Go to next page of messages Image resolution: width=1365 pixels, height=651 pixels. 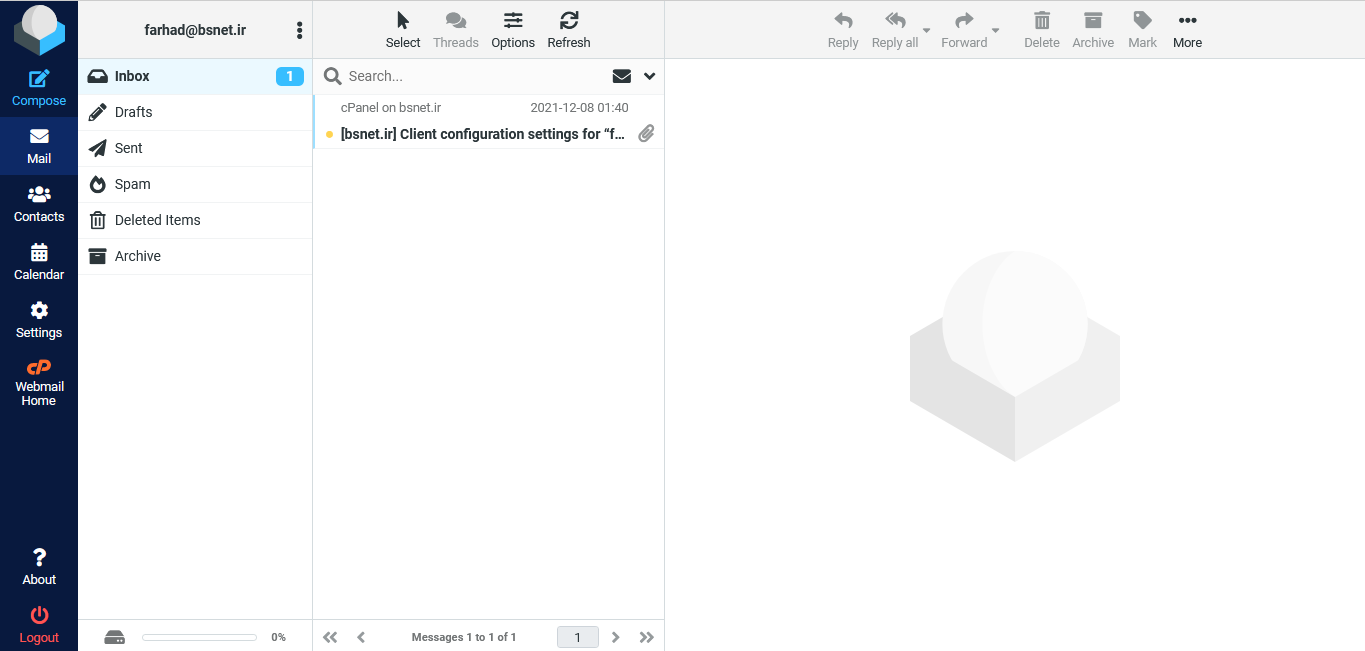tap(616, 637)
